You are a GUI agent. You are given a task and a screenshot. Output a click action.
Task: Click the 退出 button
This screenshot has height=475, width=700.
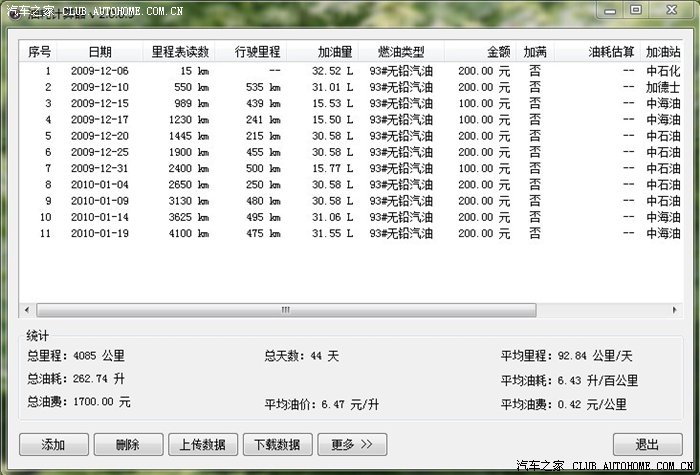click(x=647, y=444)
